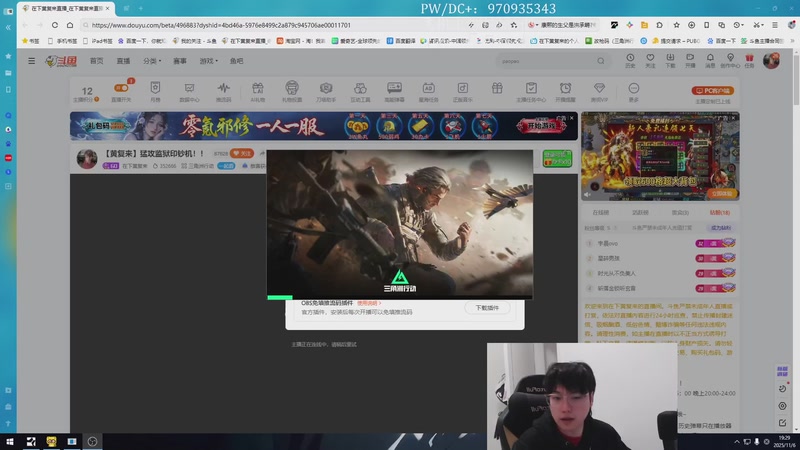The width and height of the screenshot is (800, 450).
Task: Open the side game ad thumbnail
Action: point(660,156)
